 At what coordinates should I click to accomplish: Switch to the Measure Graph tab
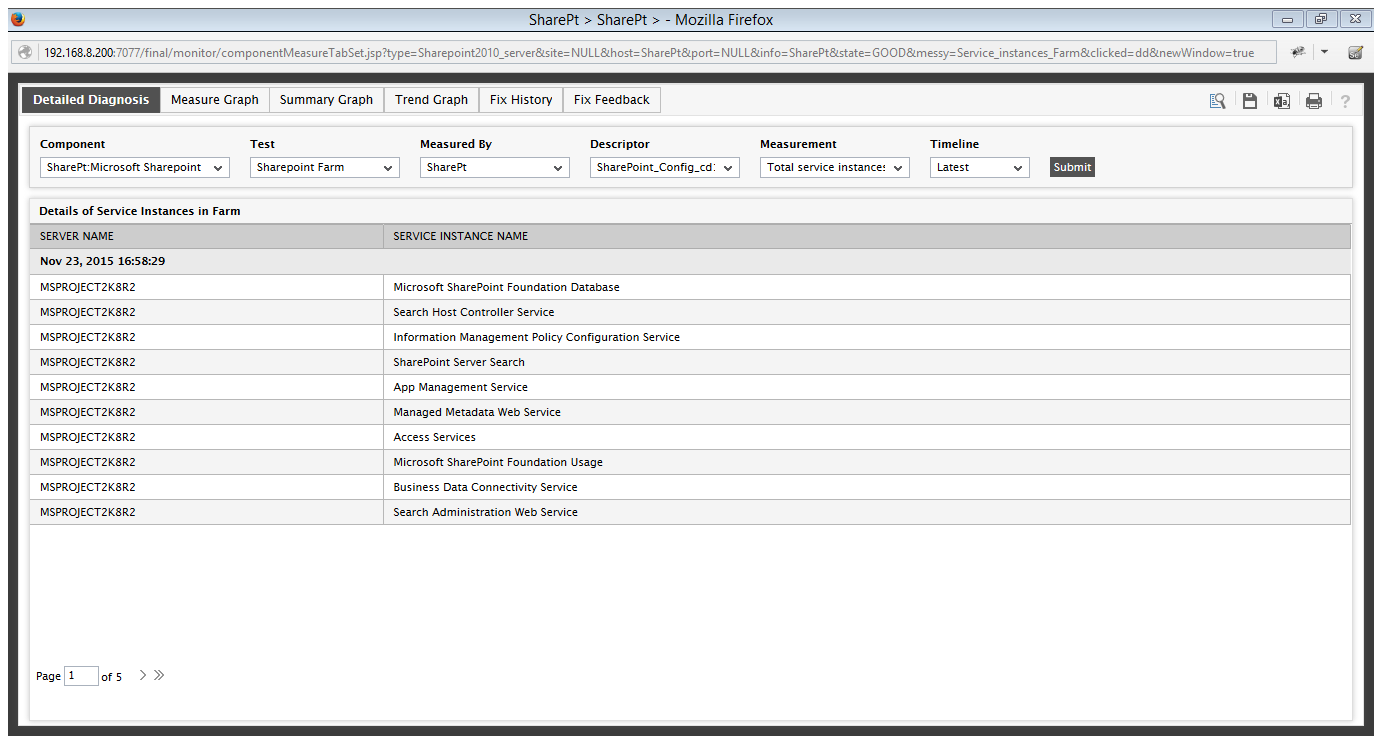click(x=215, y=100)
